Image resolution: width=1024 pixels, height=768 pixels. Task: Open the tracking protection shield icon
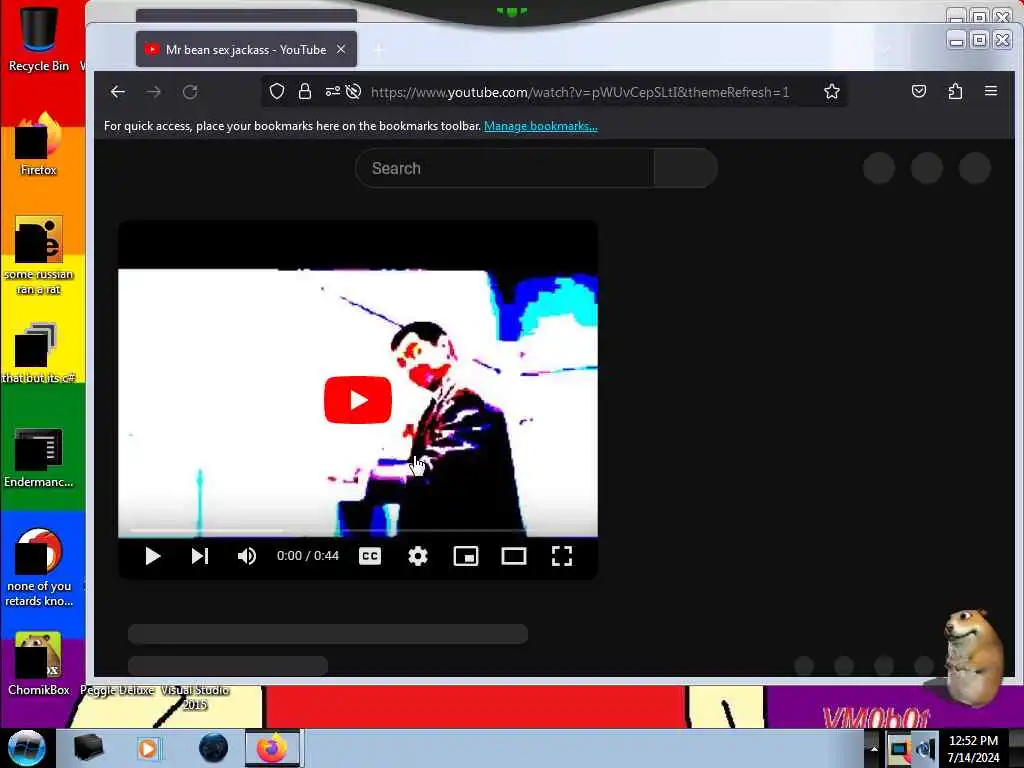(x=277, y=91)
